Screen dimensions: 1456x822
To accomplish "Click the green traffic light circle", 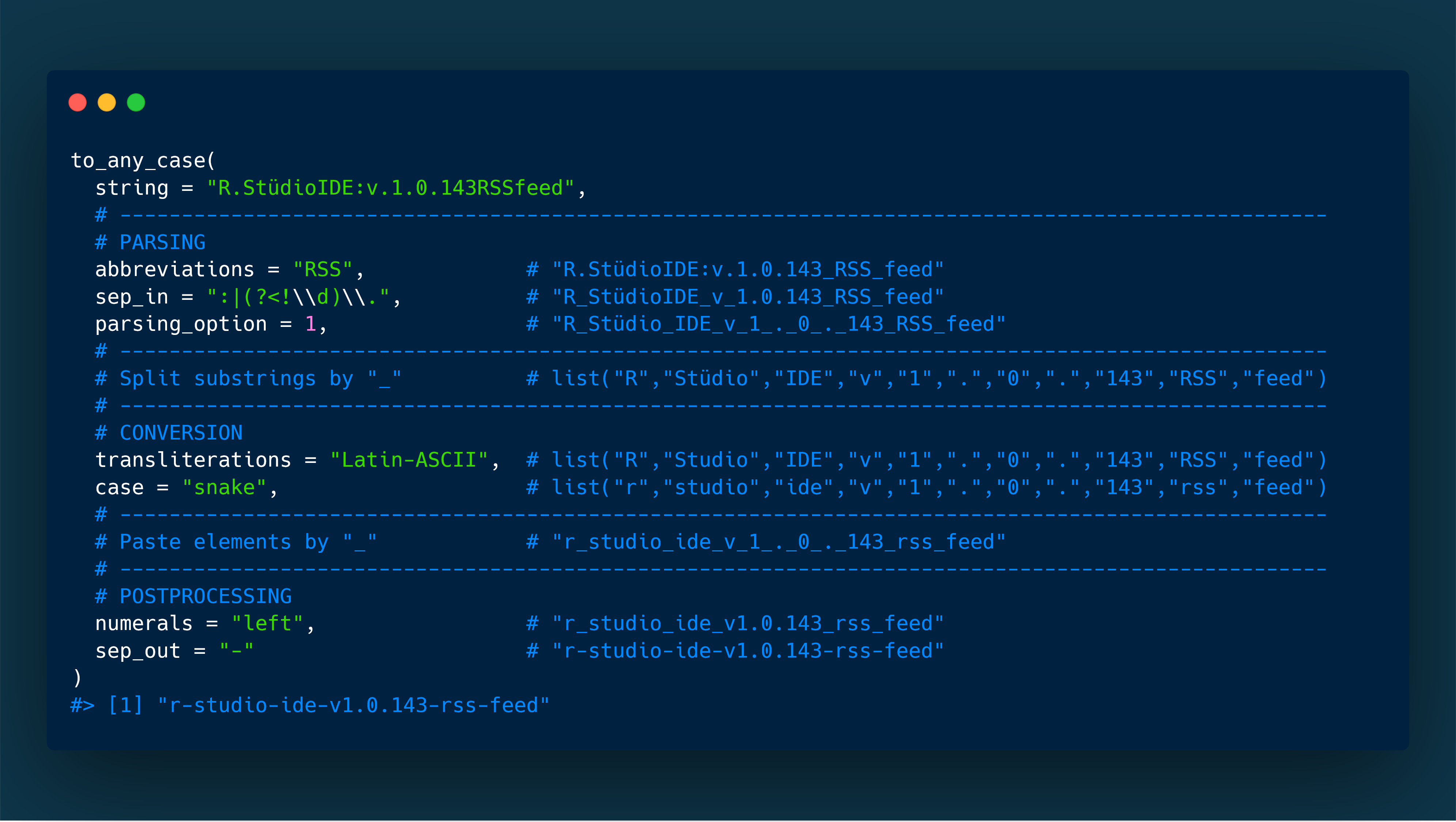I will tap(136, 102).
